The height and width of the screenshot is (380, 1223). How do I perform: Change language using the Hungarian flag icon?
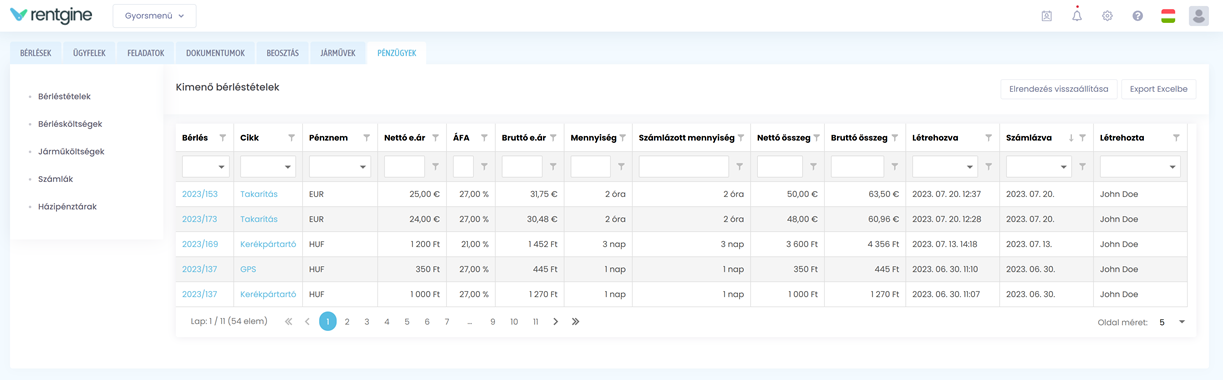click(x=1168, y=16)
